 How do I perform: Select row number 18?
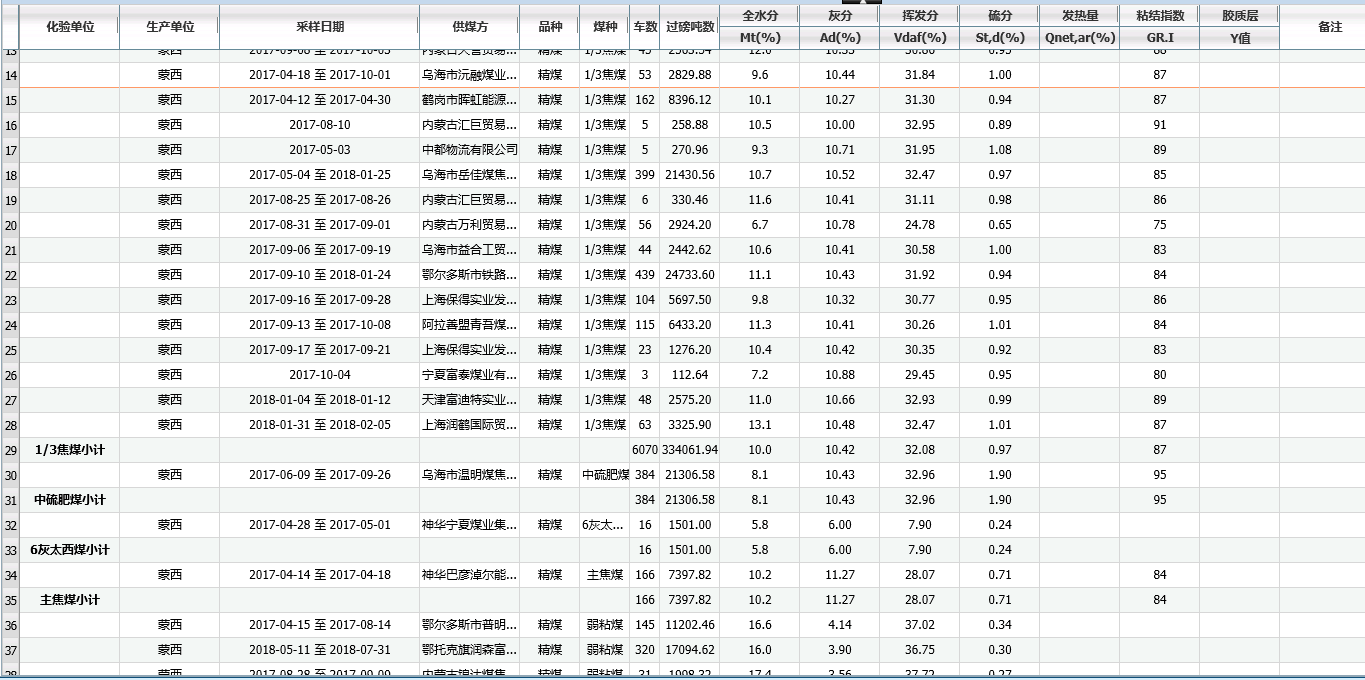pos(10,175)
